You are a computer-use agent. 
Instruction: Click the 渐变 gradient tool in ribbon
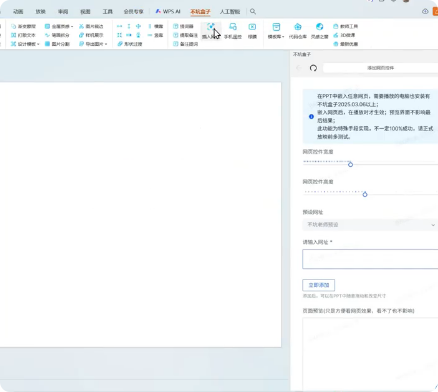(x=23, y=26)
